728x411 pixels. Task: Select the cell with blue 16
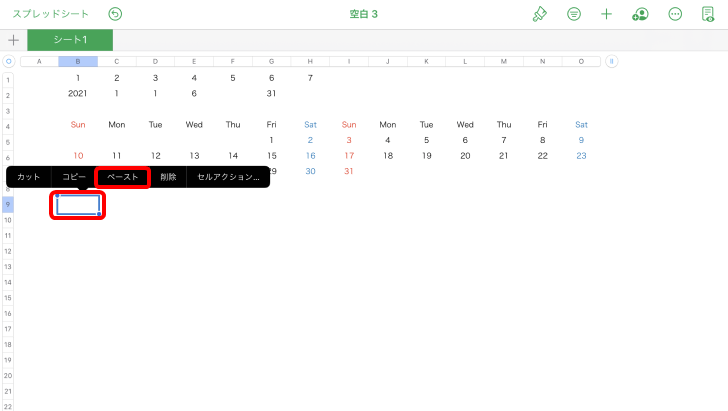[x=310, y=156]
